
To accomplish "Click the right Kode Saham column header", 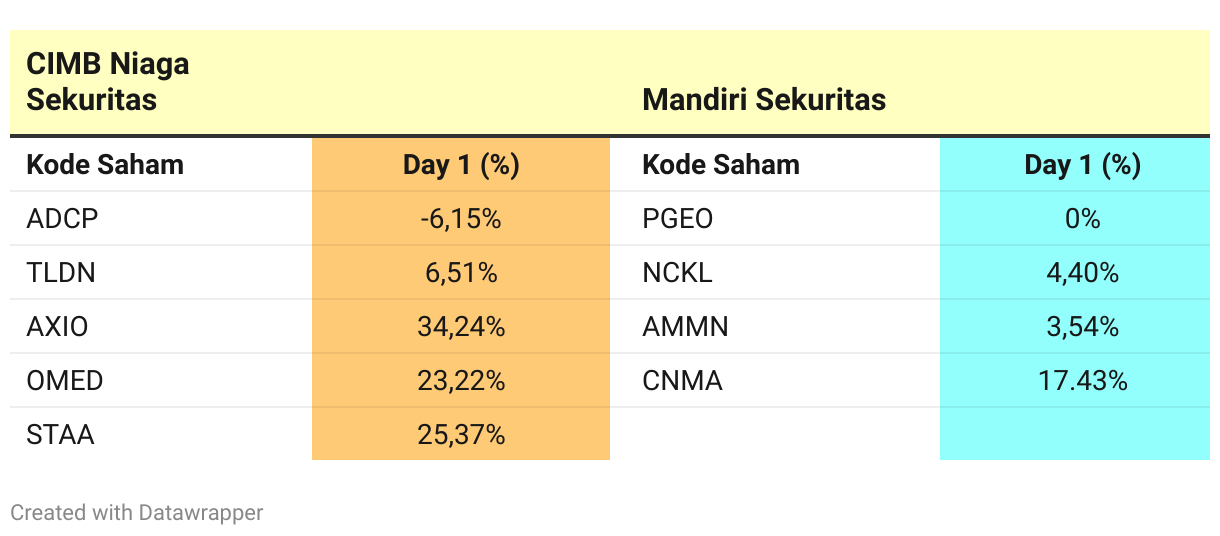I will point(721,165).
